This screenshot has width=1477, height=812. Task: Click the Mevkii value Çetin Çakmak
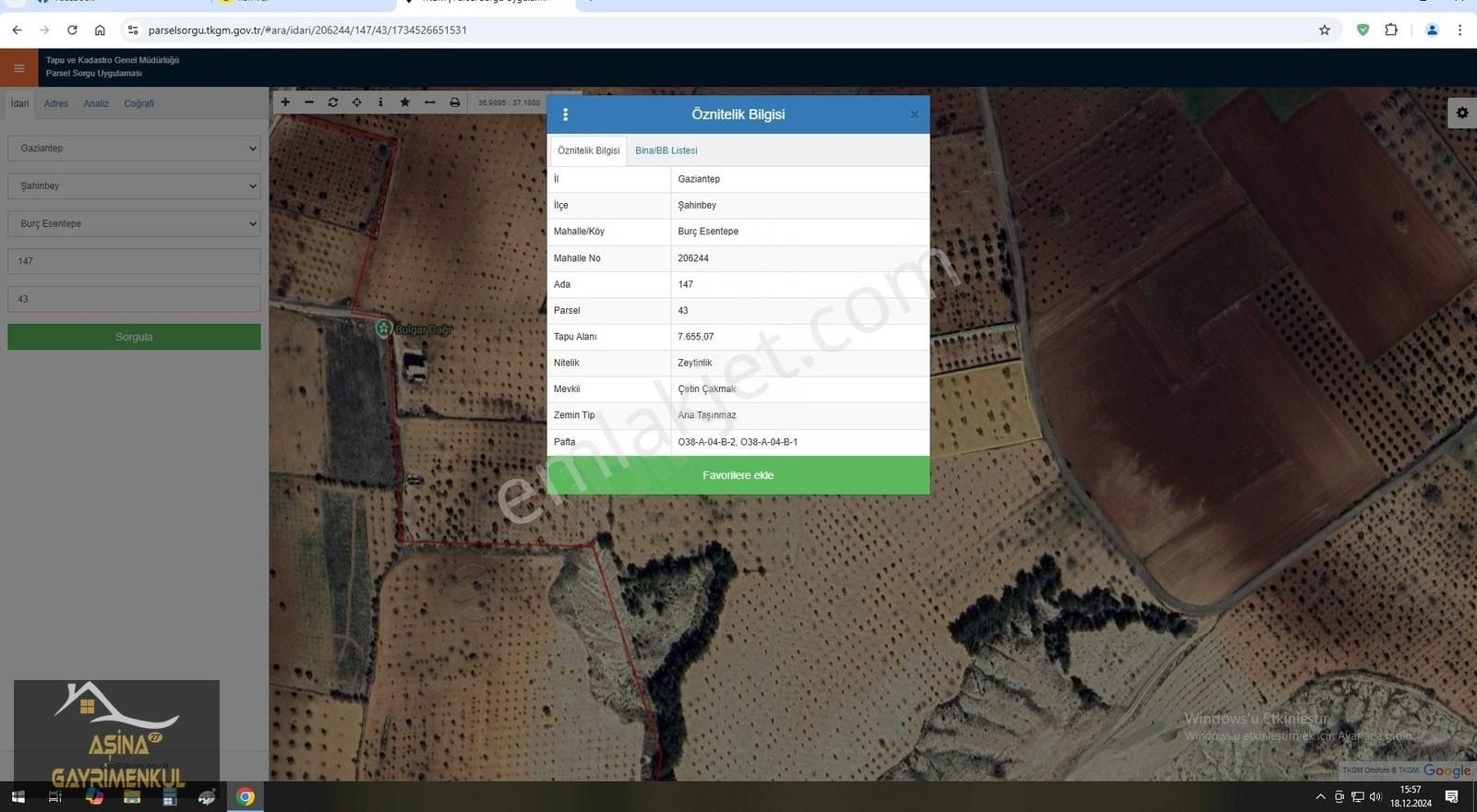707,389
